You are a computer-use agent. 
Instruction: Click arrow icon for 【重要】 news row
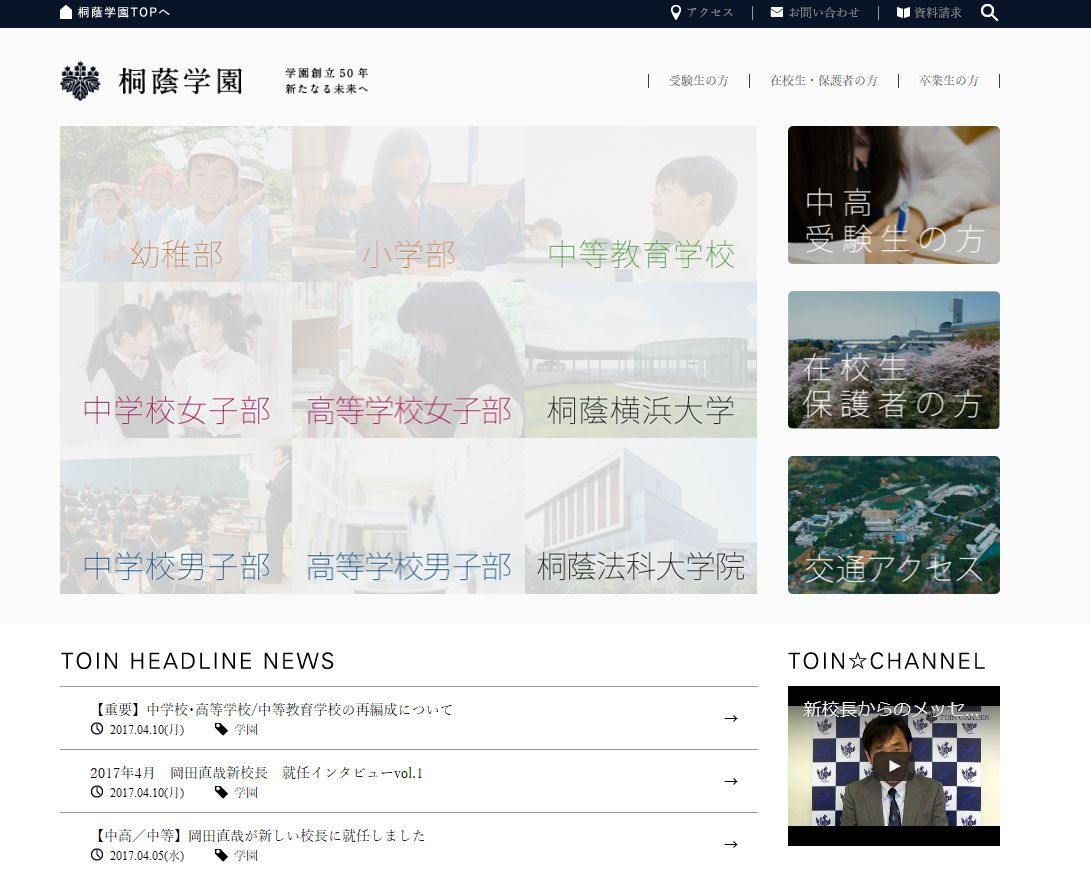(731, 718)
